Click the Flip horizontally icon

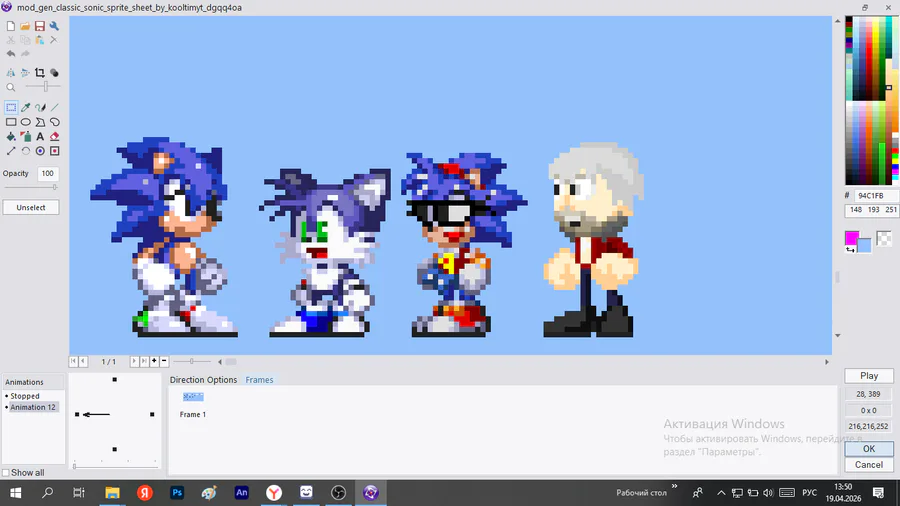[11, 73]
